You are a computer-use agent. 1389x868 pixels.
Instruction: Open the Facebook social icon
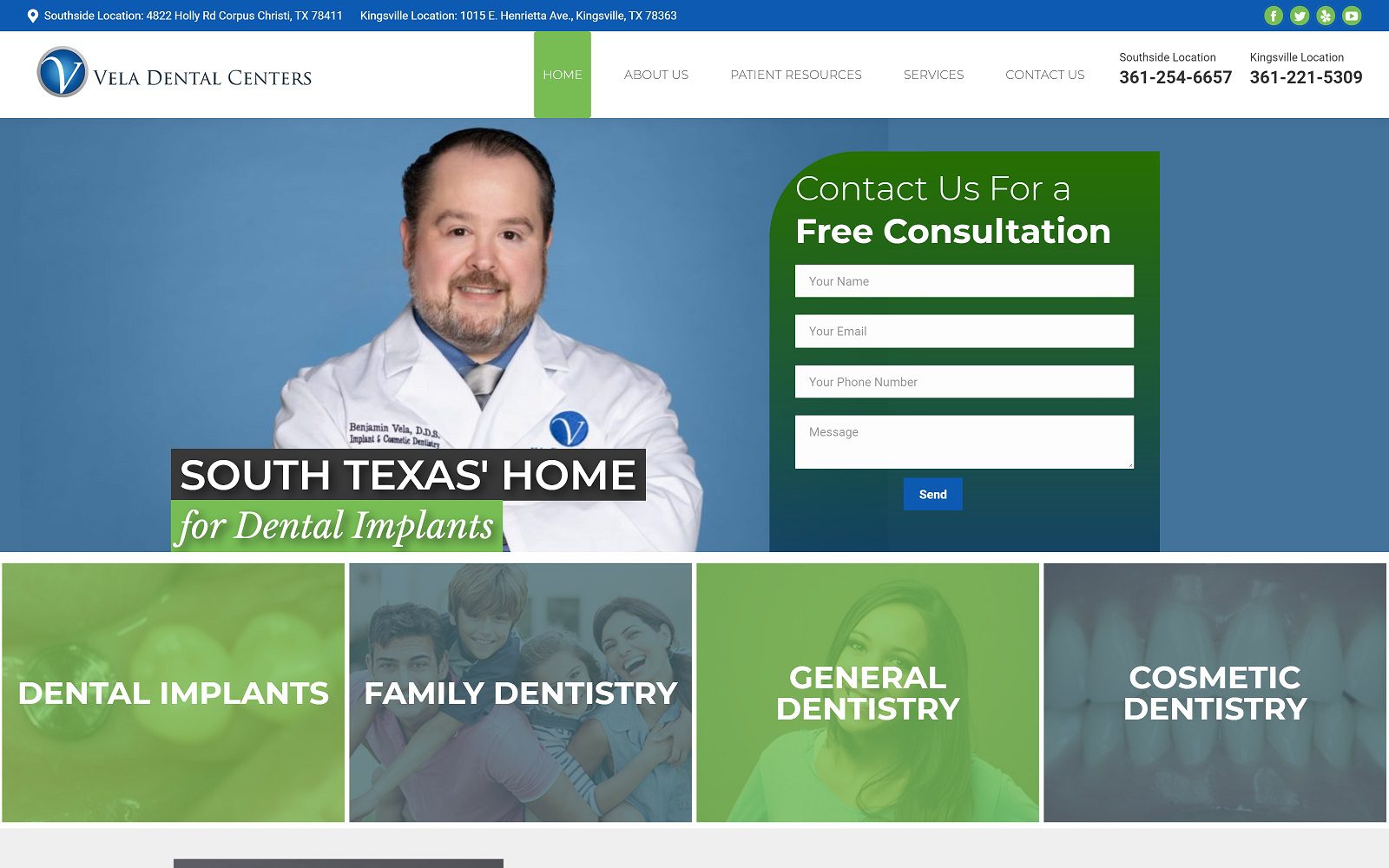point(1274,16)
